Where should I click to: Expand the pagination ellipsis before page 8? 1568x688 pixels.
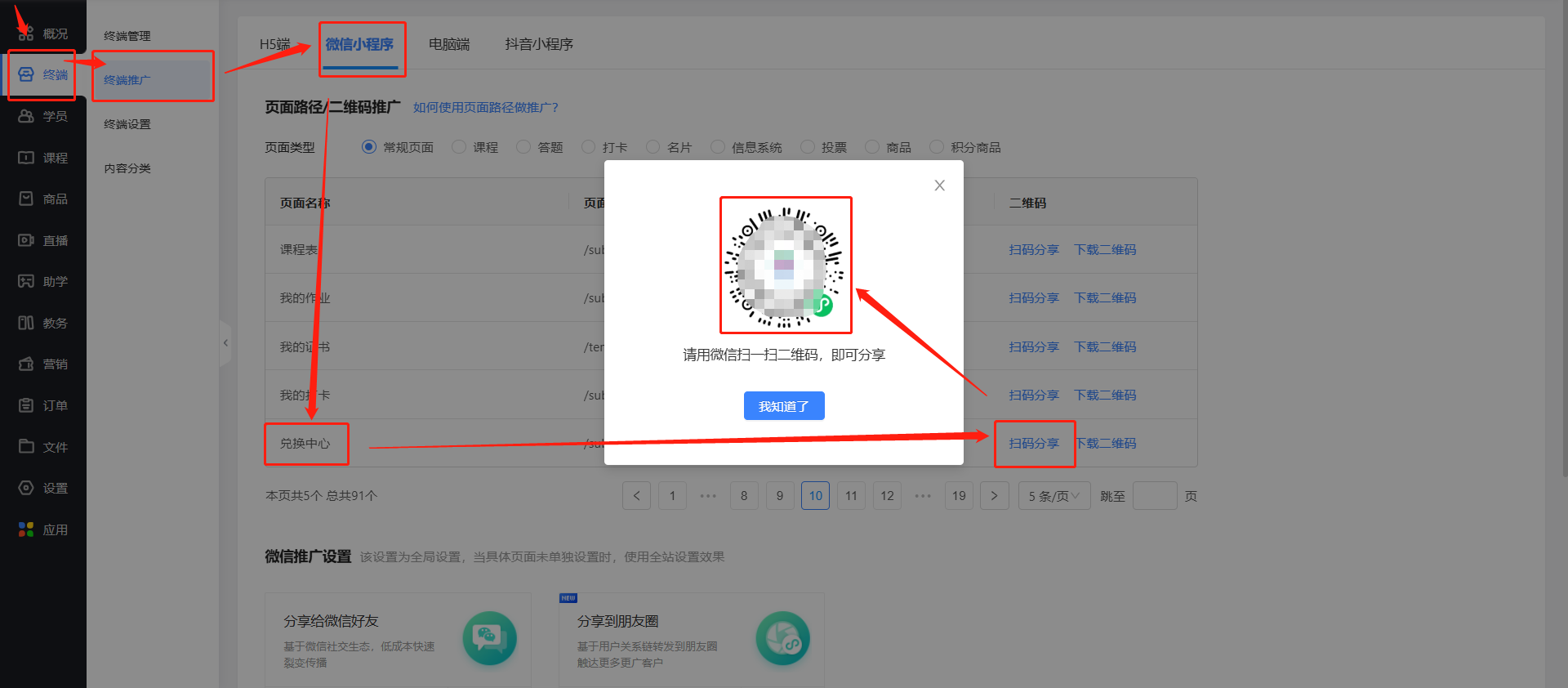pyautogui.click(x=708, y=496)
